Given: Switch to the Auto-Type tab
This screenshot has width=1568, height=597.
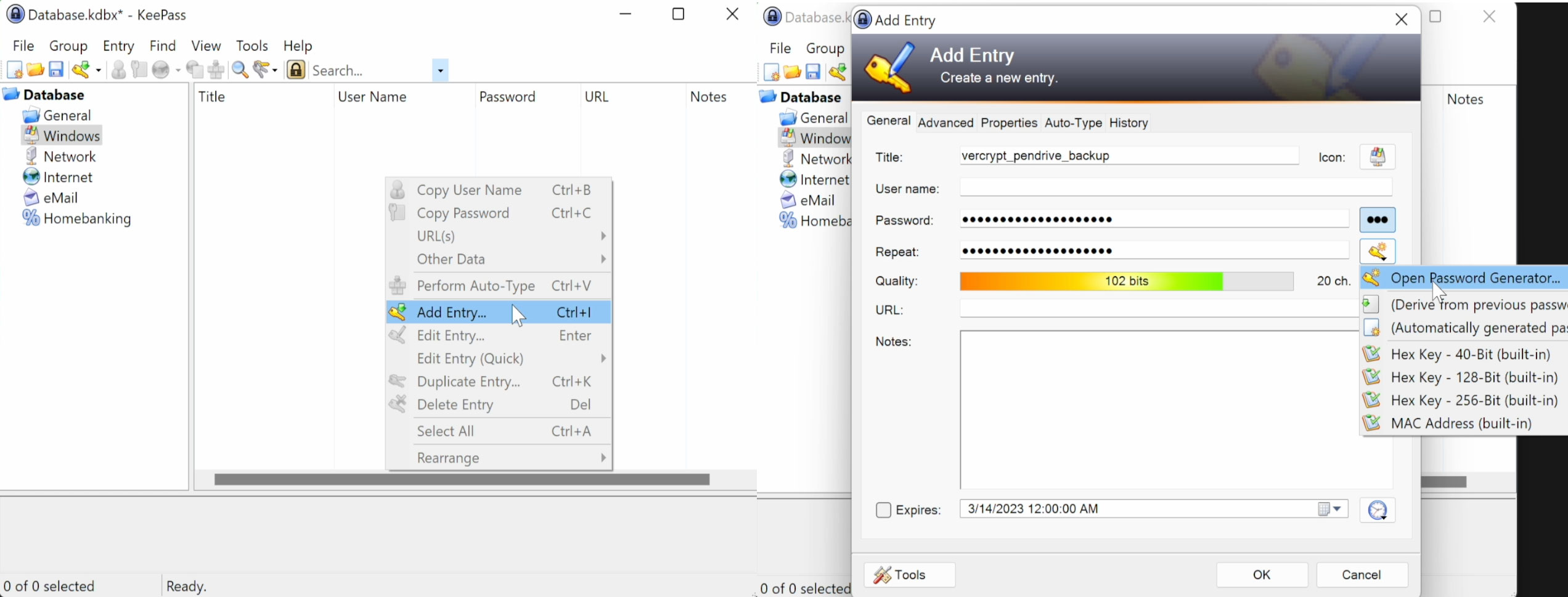Looking at the screenshot, I should 1073,123.
